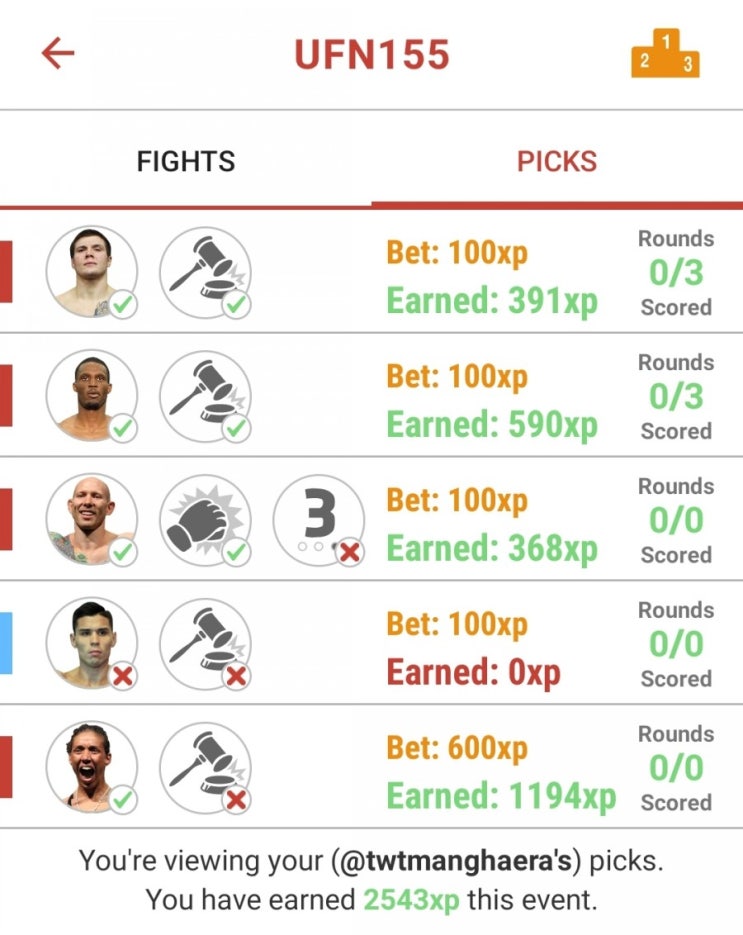This screenshot has height=935, width=743.
Task: Tap the red back arrow
Action: (58, 53)
